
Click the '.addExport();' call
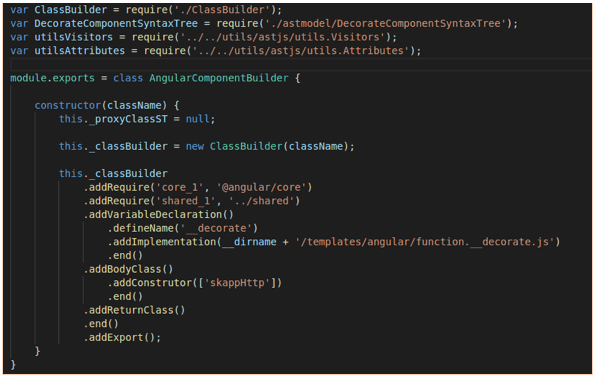pyautogui.click(x=122, y=337)
